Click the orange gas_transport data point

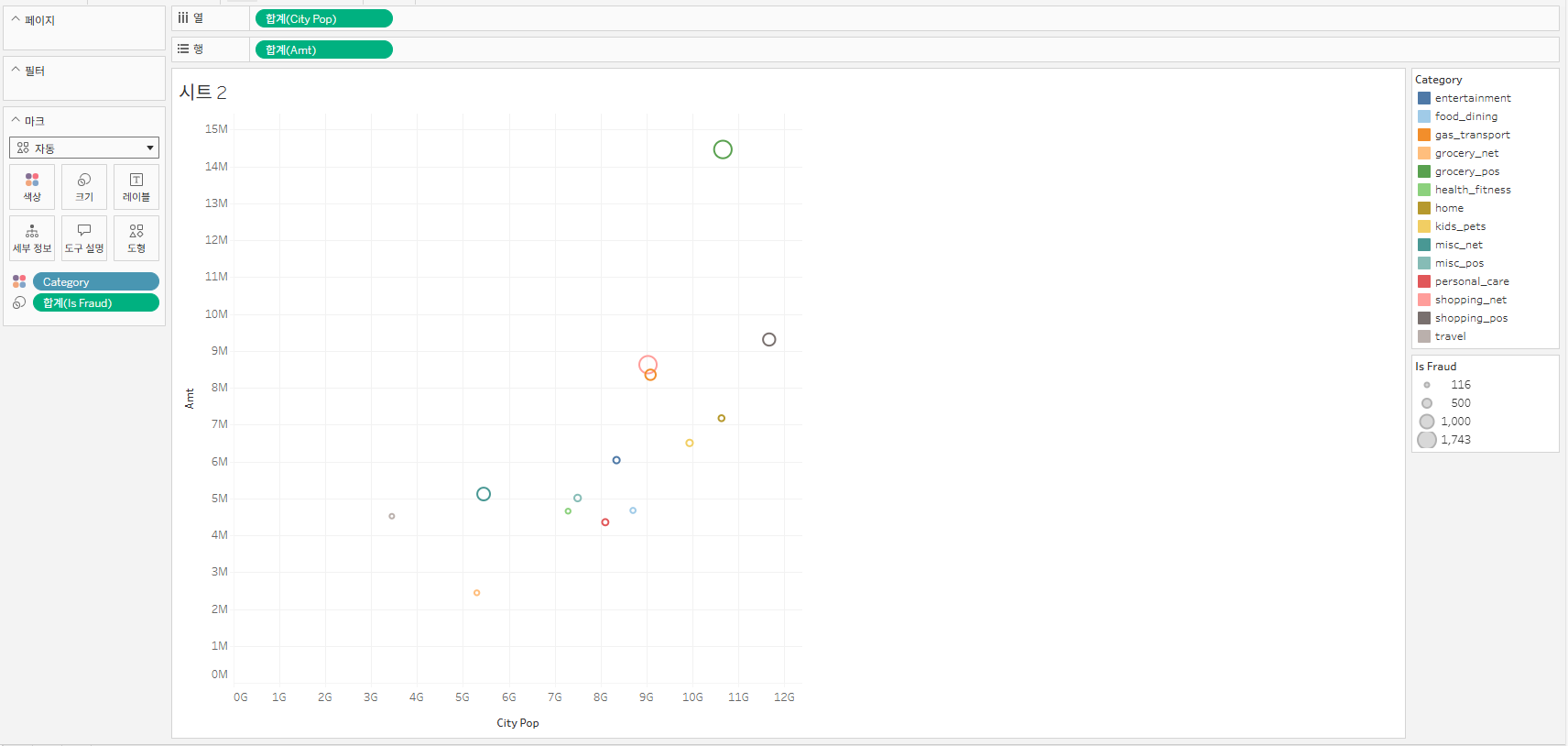tap(650, 375)
